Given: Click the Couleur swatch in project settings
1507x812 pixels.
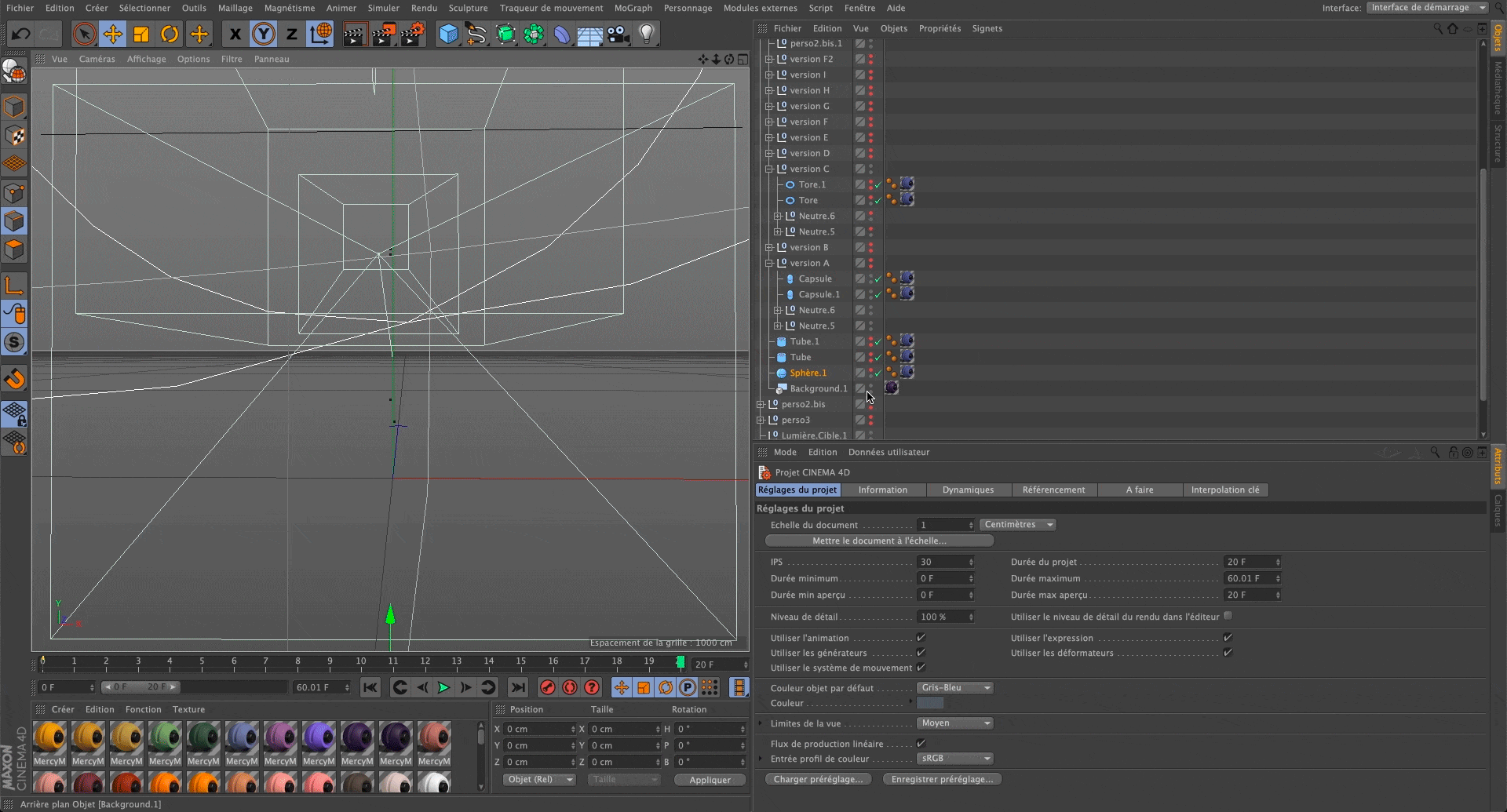Looking at the screenshot, I should 930,703.
